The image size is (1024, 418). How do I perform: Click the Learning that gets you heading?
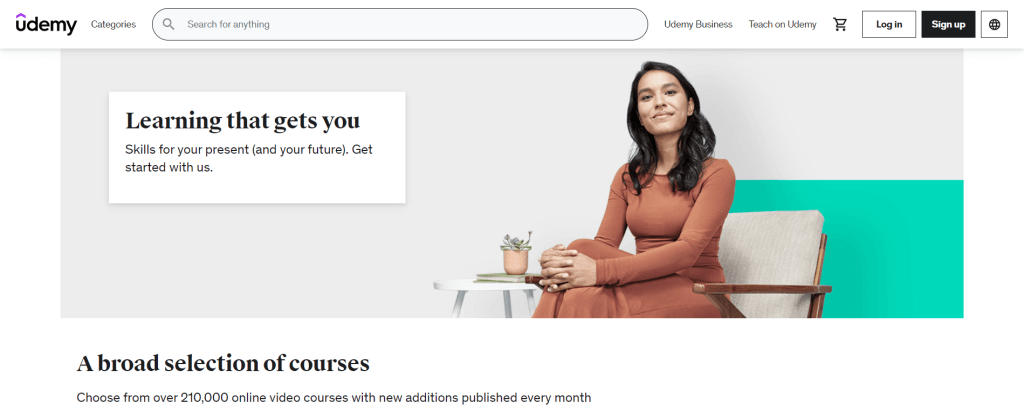pyautogui.click(x=242, y=121)
